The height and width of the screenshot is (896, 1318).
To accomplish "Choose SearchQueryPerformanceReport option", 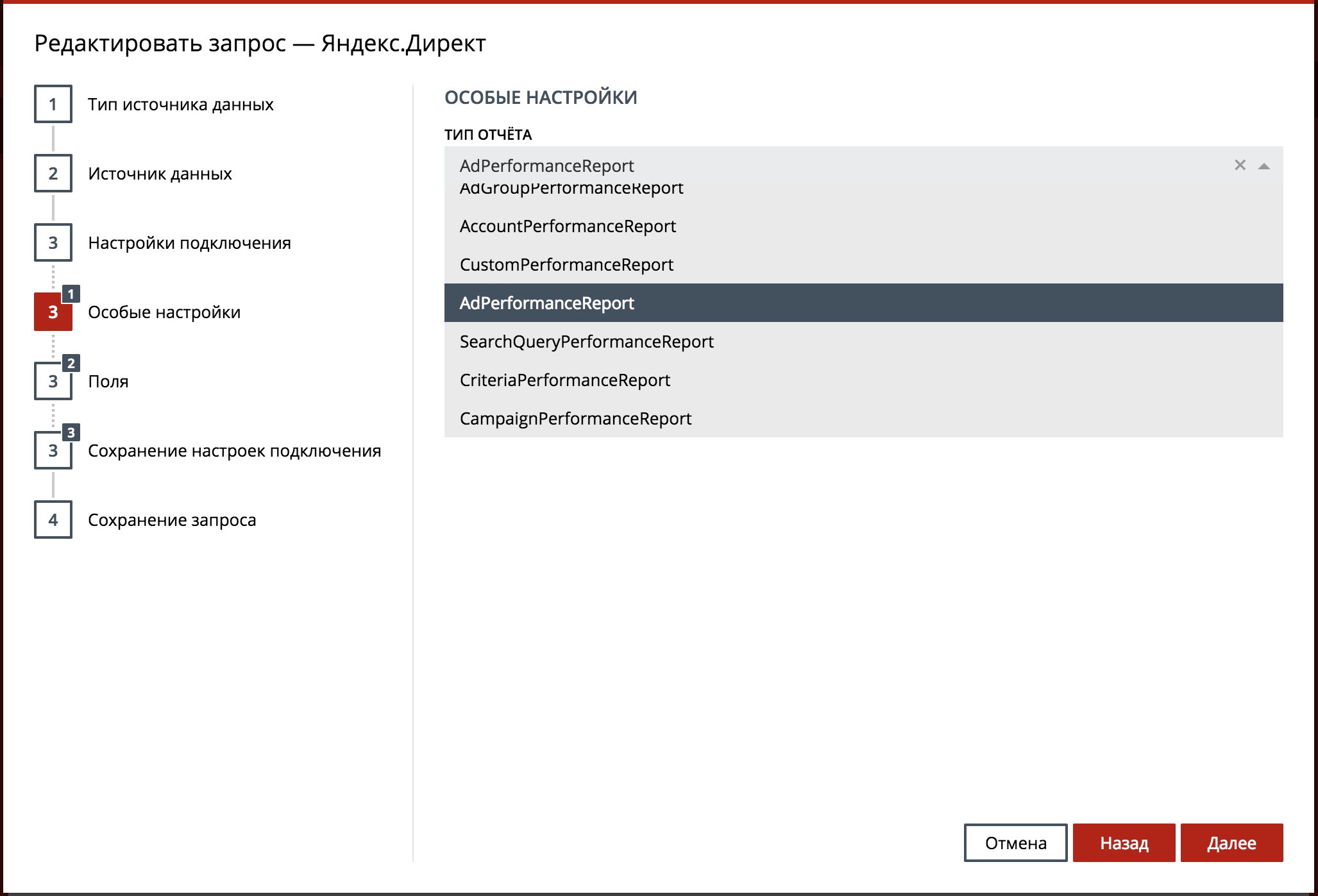I will (863, 341).
